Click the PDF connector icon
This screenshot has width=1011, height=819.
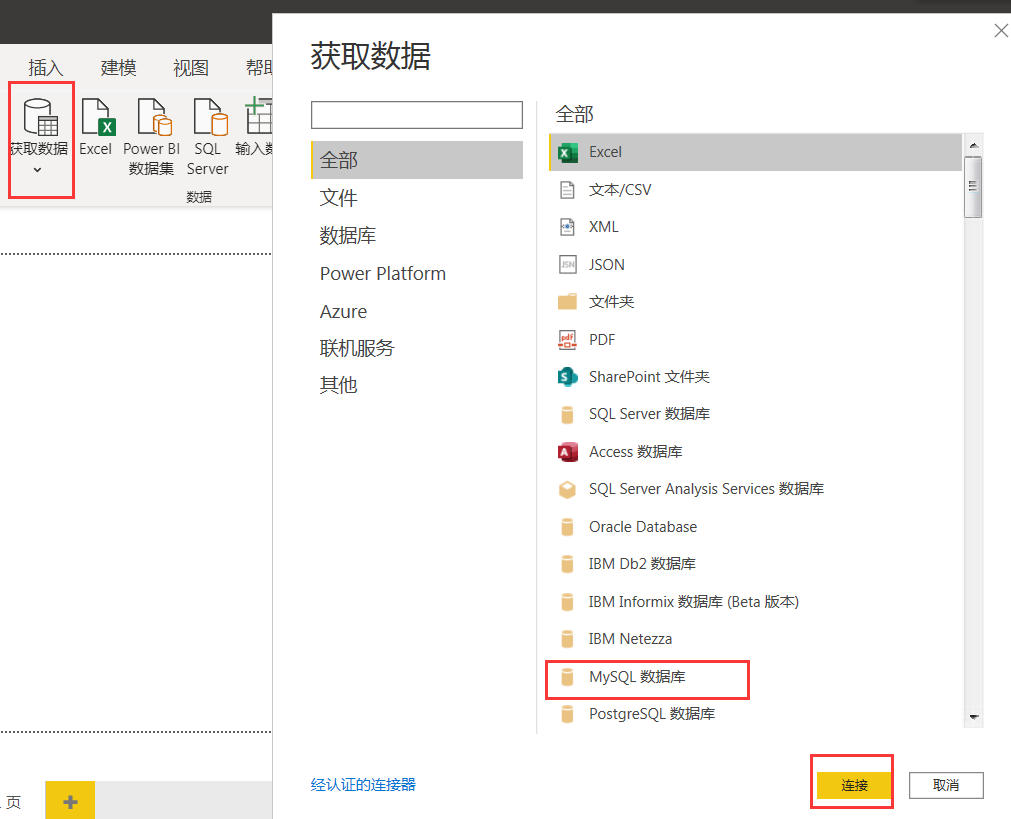(567, 339)
